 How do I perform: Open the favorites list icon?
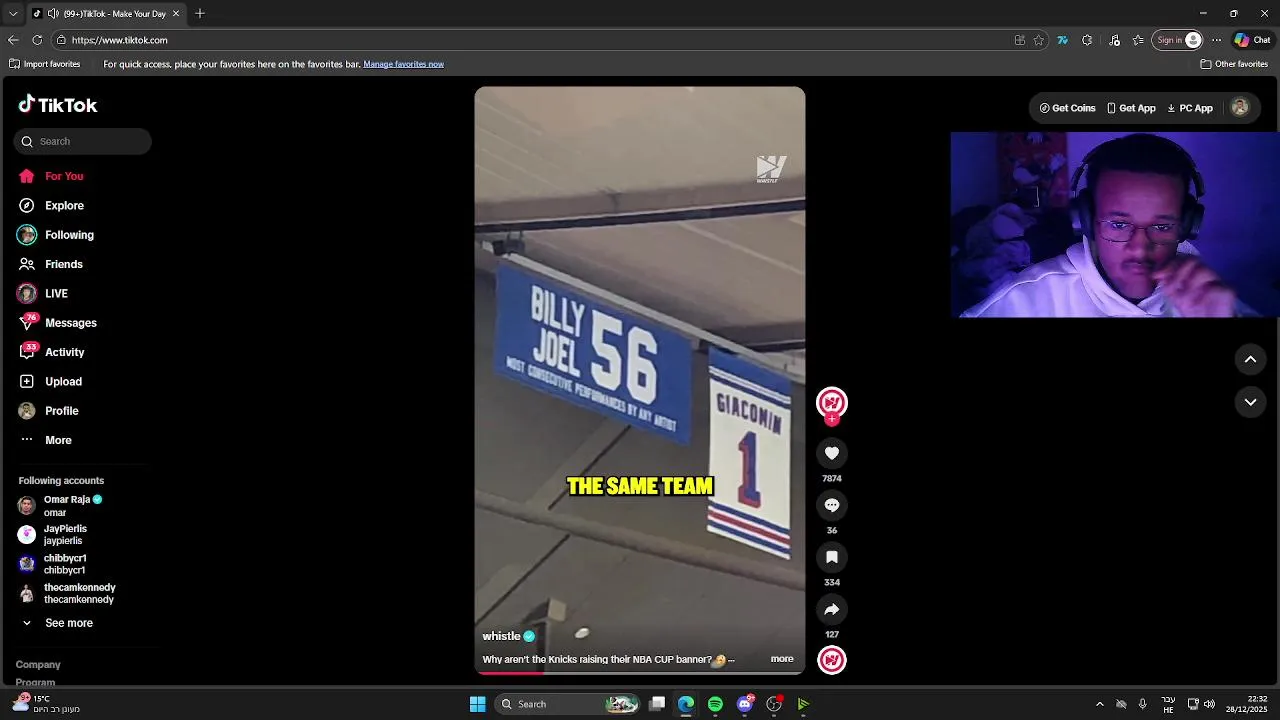tap(1138, 40)
